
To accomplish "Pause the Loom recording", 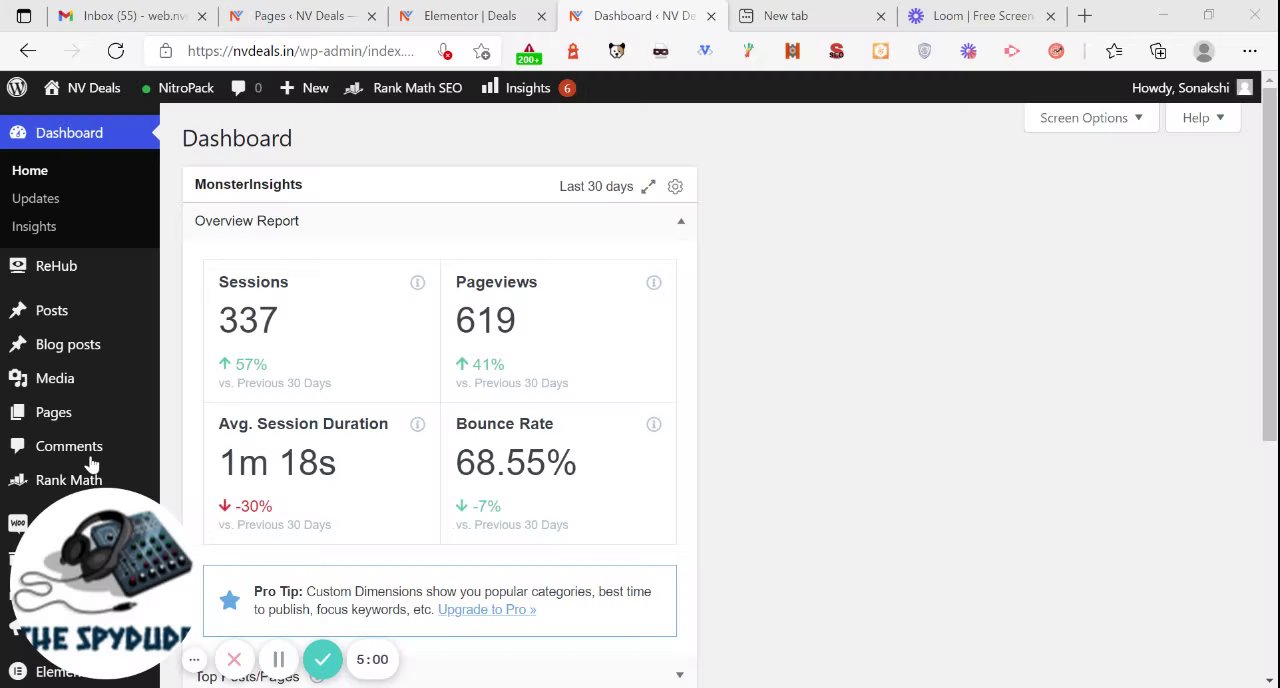I will [x=279, y=659].
